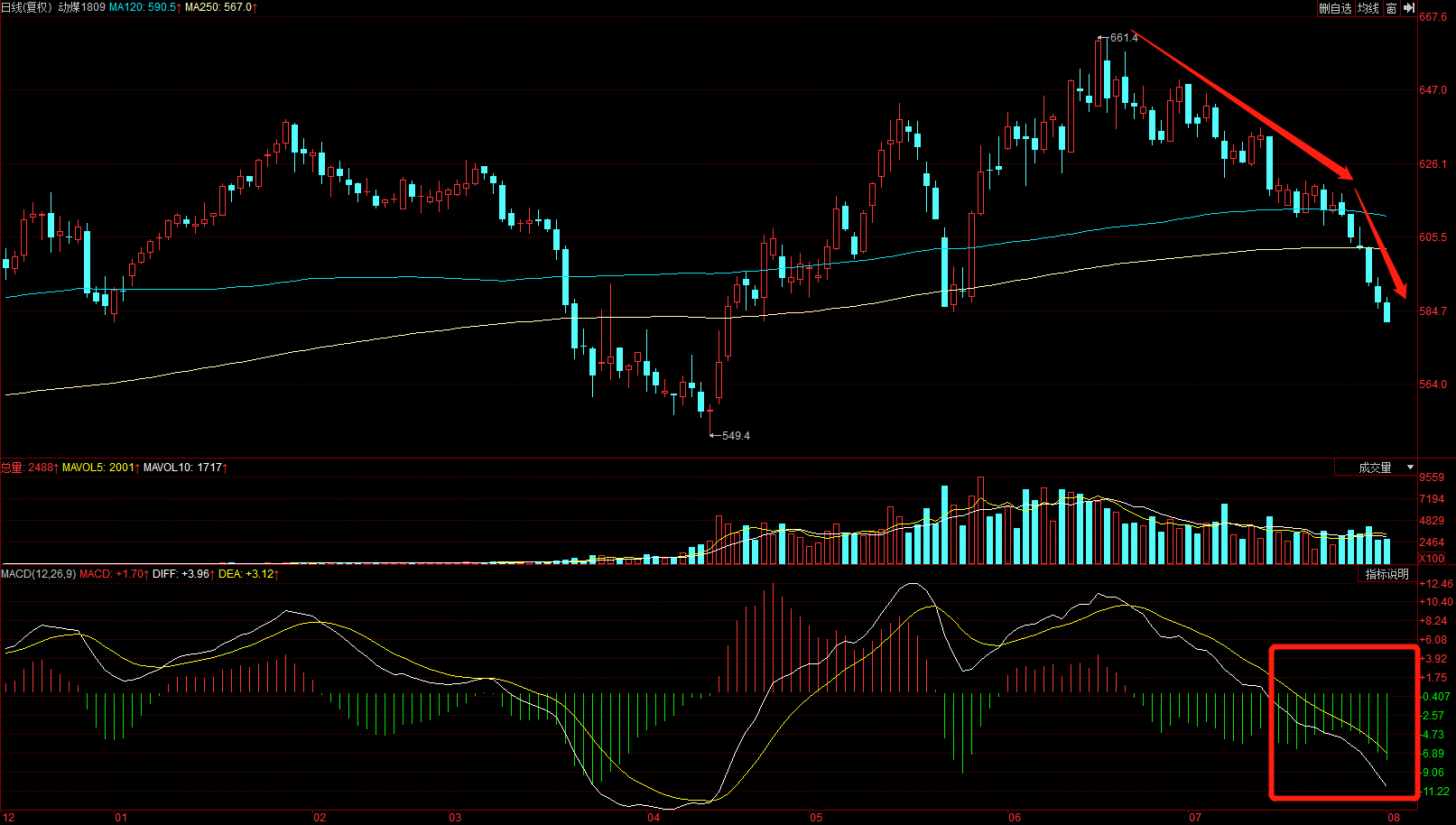Click the 549.4 low price marker

[736, 436]
